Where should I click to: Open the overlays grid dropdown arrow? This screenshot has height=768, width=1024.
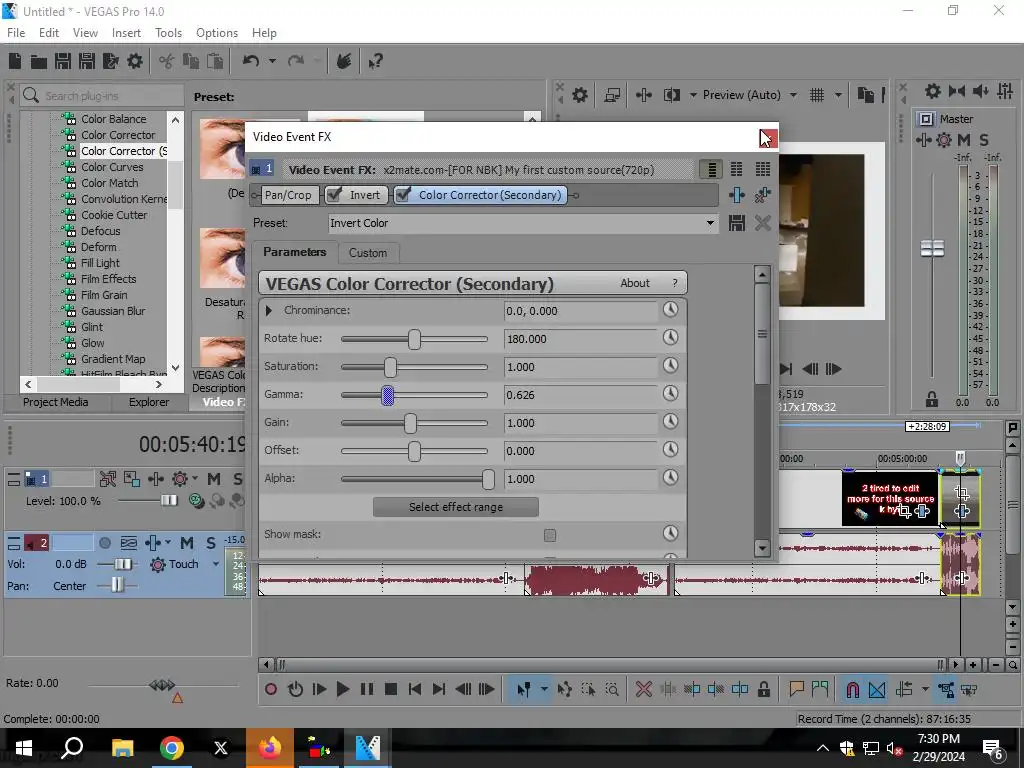[838, 95]
